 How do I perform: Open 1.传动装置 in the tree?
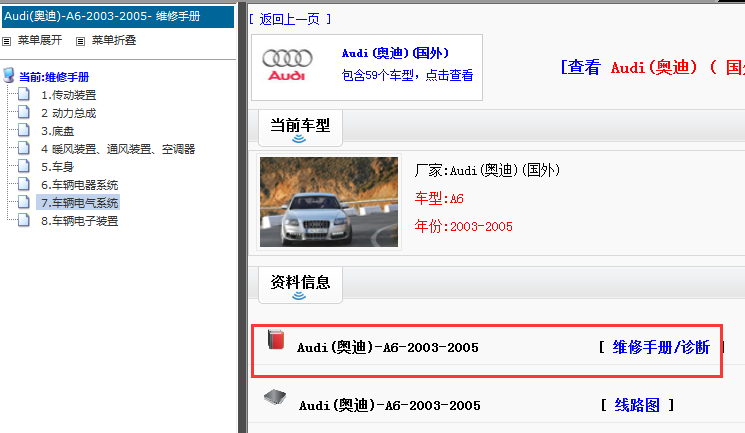pos(68,95)
